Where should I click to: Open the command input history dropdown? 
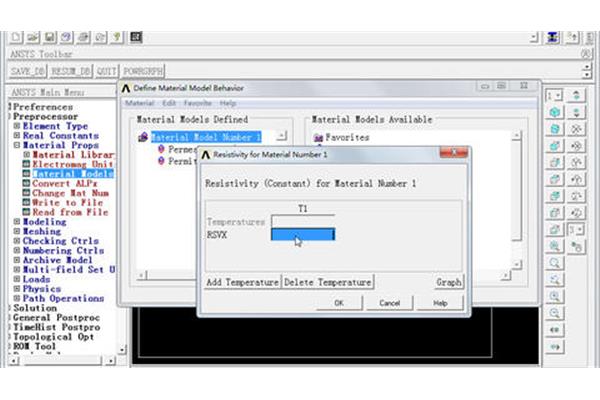(x=535, y=38)
